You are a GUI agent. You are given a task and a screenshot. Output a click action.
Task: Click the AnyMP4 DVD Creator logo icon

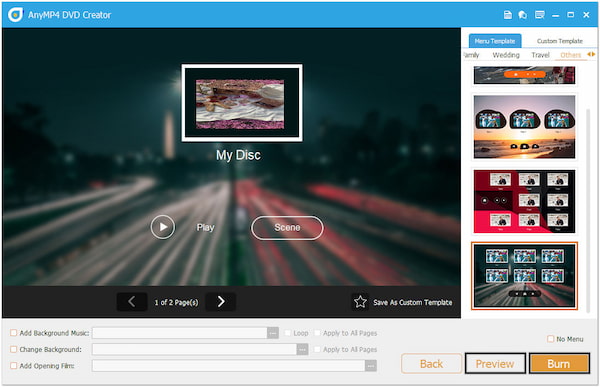pyautogui.click(x=15, y=15)
